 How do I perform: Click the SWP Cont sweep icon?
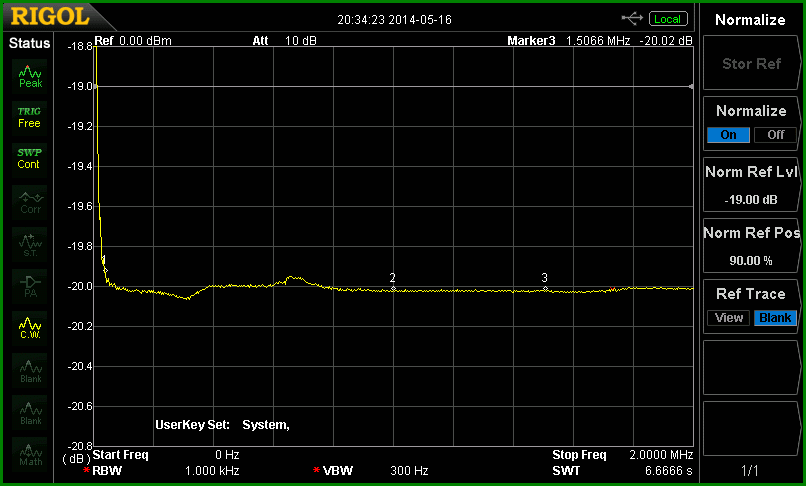[29, 159]
